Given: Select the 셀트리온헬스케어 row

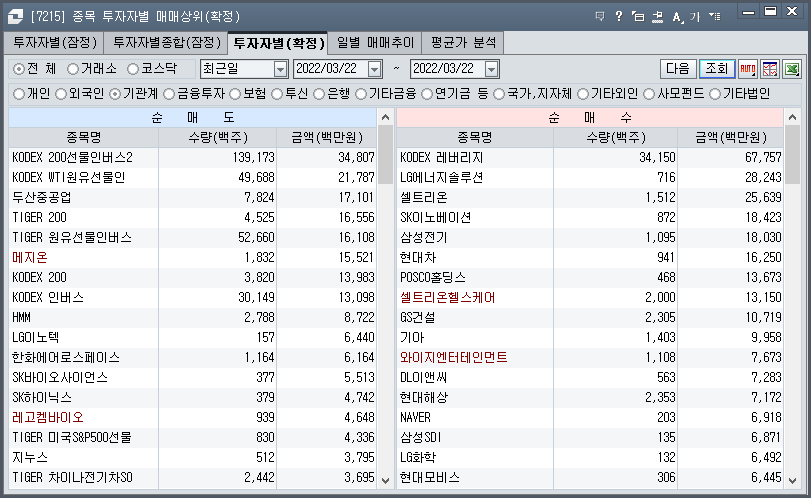Looking at the screenshot, I should (x=590, y=297).
